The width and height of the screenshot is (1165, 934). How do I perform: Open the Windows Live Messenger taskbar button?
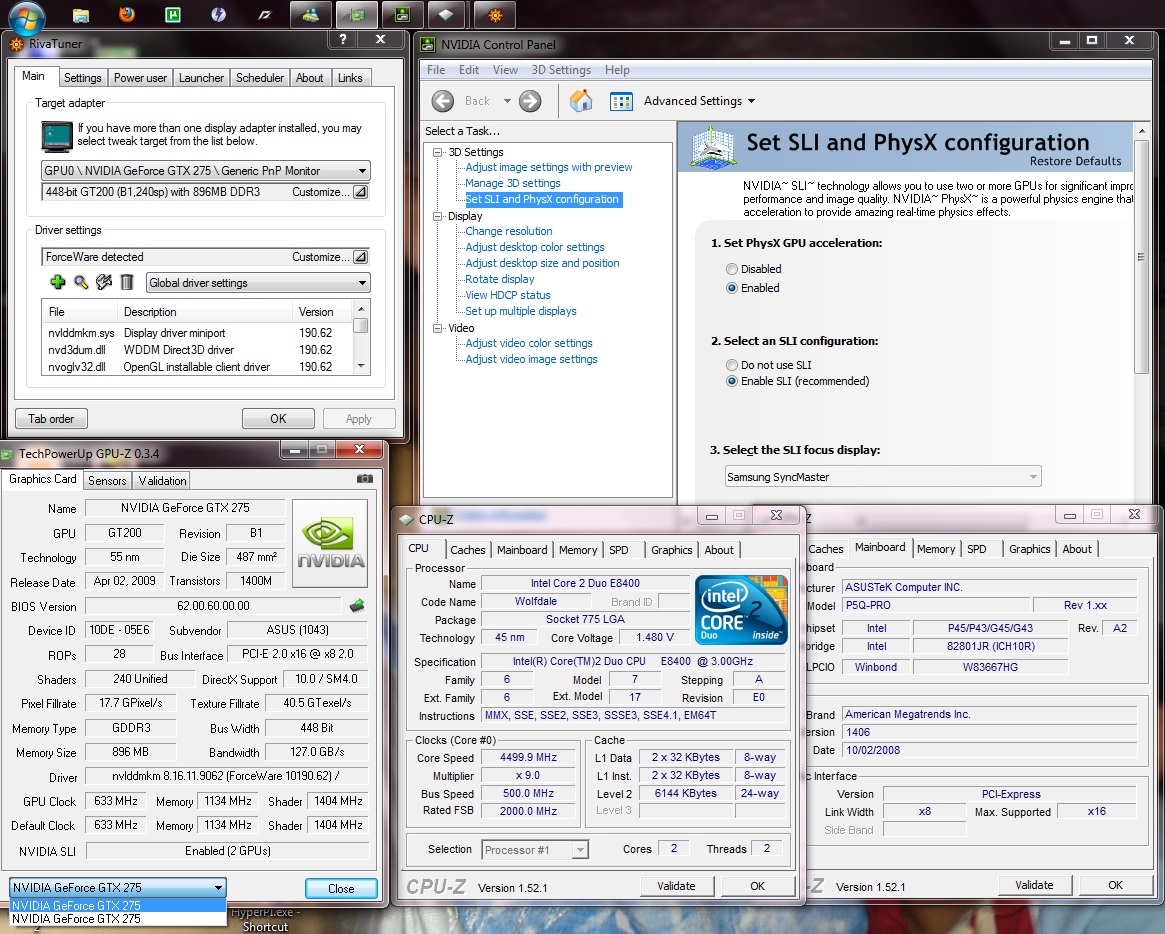pyautogui.click(x=311, y=14)
